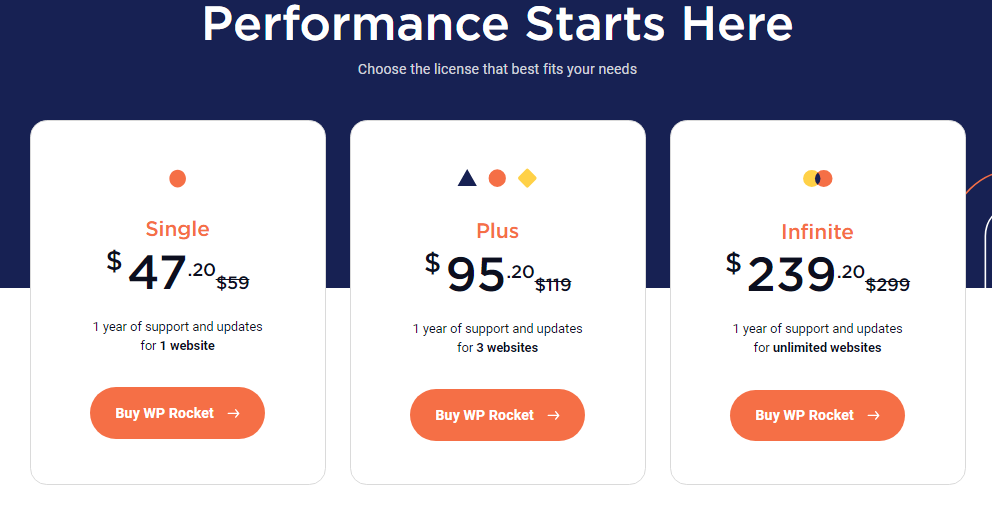992x510 pixels.
Task: Click the 'for unlimited websites' text
Action: coord(817,347)
